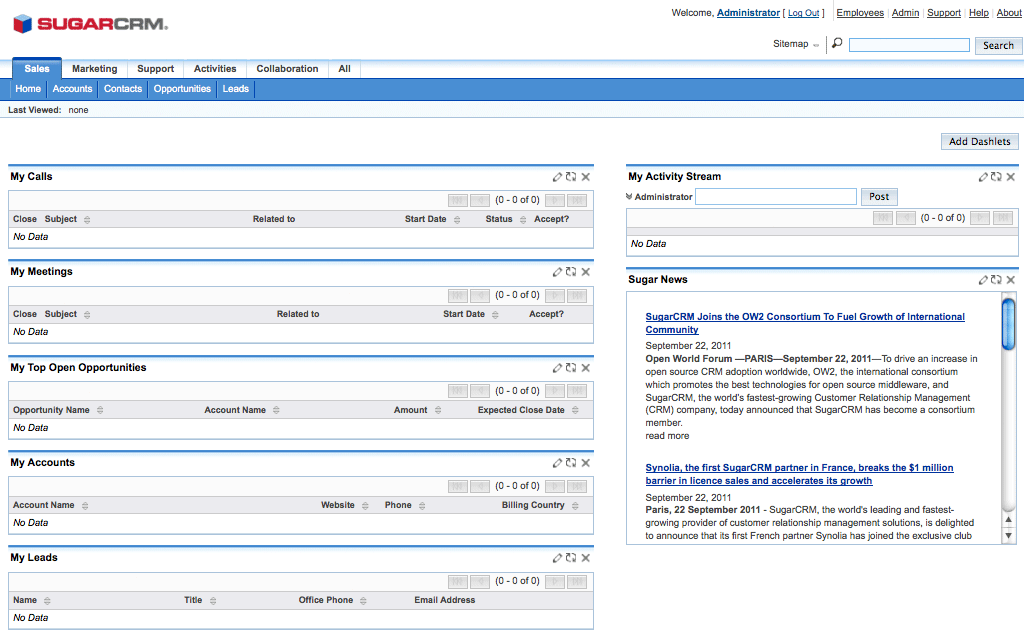Click the magnifier search icon

[837, 44]
